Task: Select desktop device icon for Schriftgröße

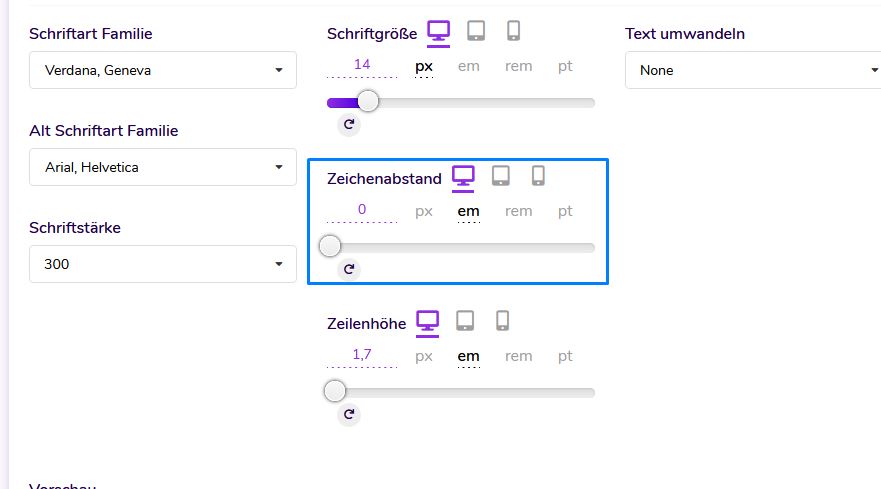Action: pos(438,32)
